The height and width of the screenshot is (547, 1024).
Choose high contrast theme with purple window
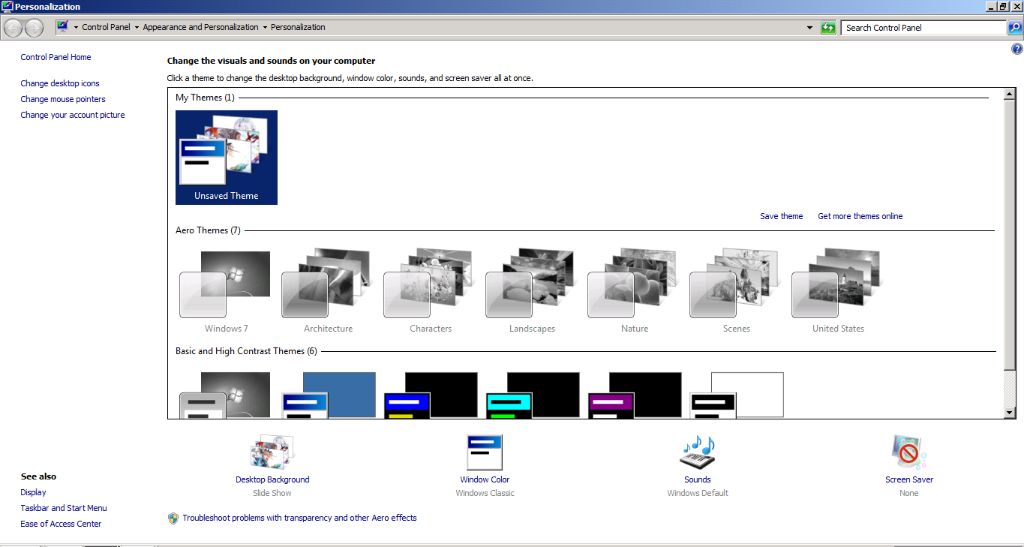[x=635, y=395]
